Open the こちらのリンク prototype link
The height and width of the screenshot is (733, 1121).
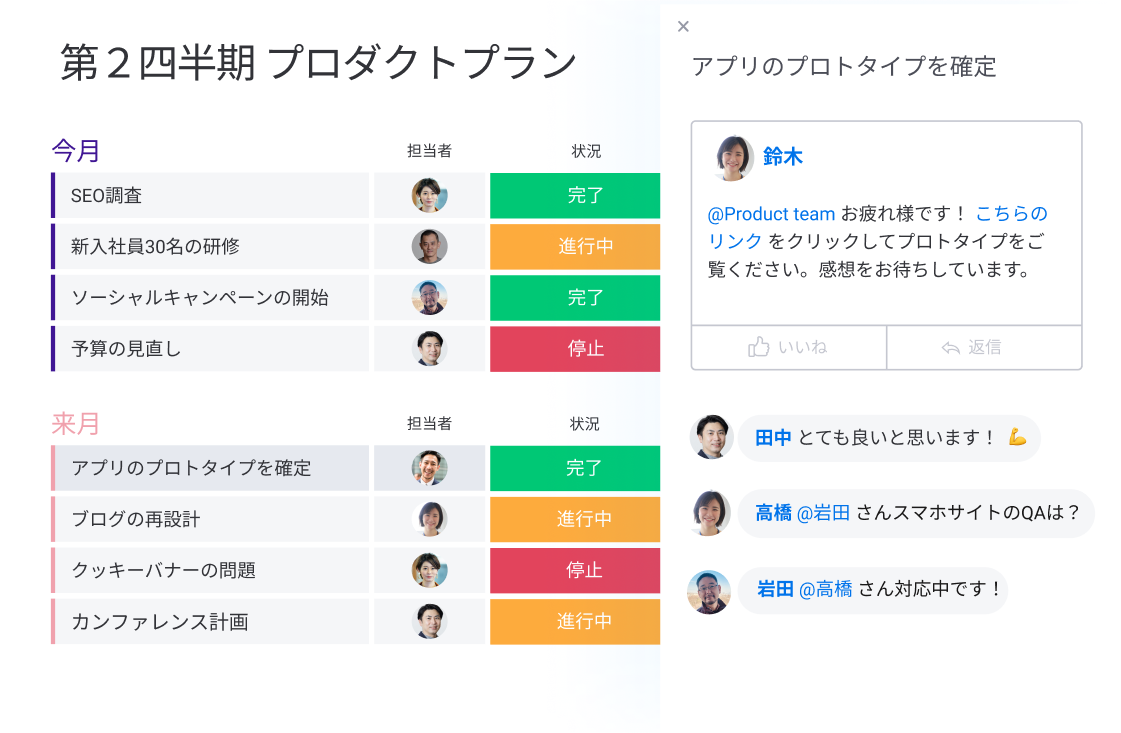pos(1011,214)
